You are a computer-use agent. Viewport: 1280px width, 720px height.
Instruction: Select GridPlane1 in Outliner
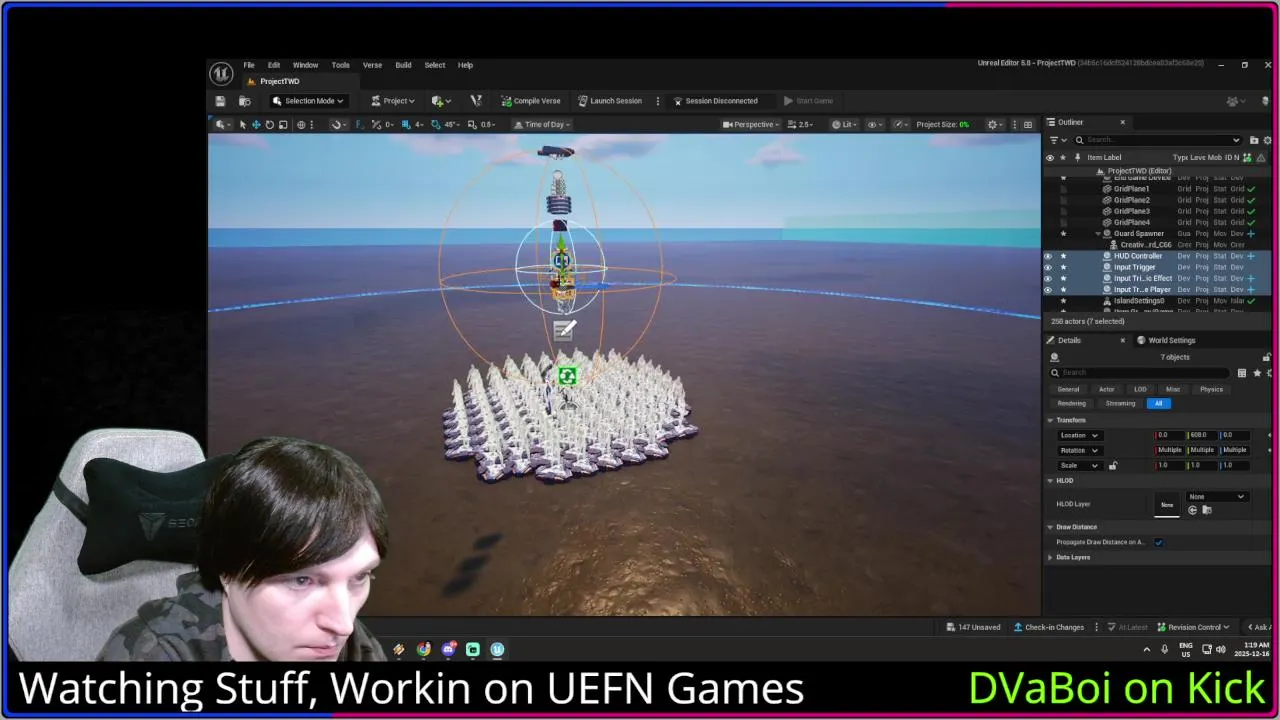coord(1131,189)
